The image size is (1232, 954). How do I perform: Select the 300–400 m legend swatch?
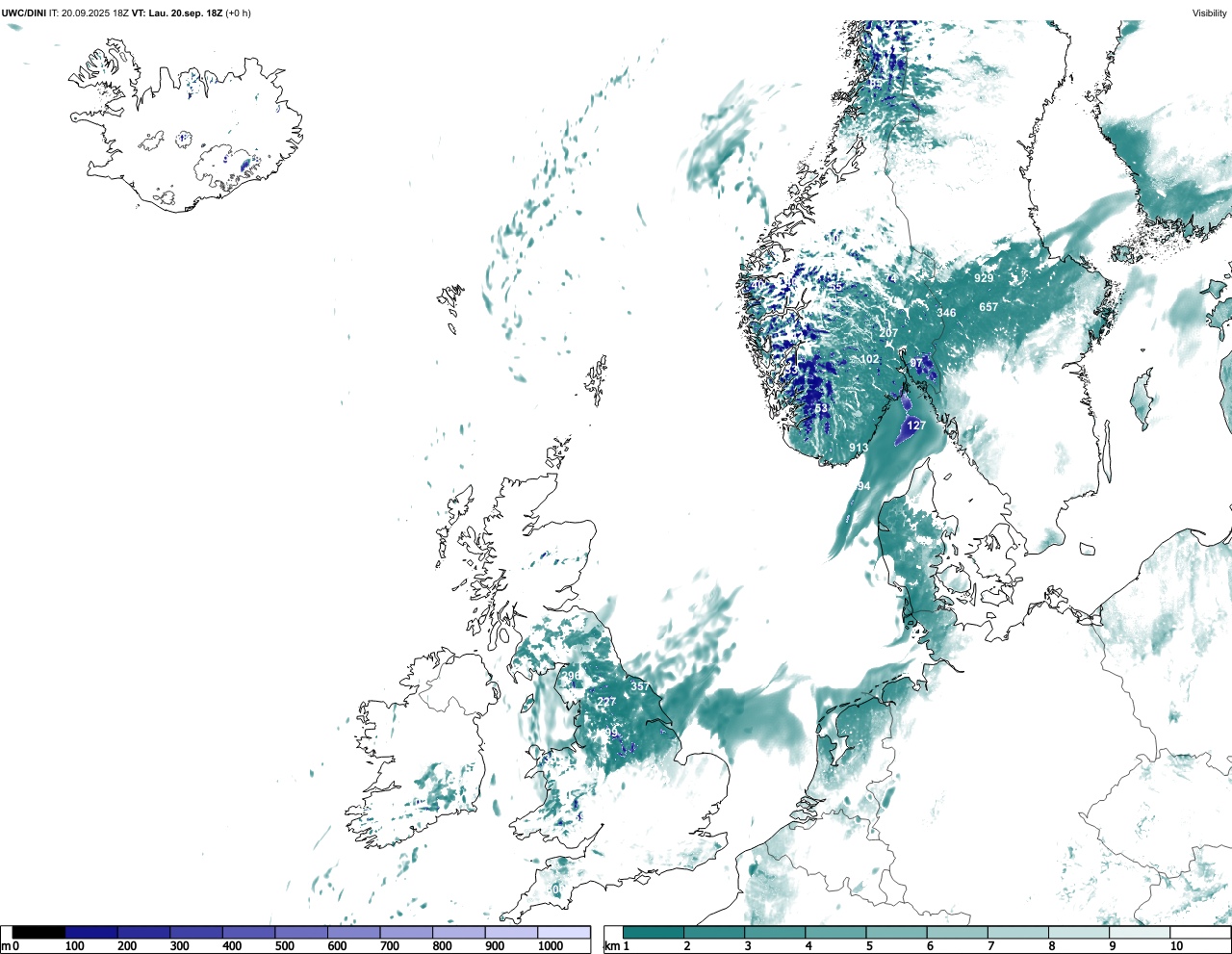tap(196, 933)
